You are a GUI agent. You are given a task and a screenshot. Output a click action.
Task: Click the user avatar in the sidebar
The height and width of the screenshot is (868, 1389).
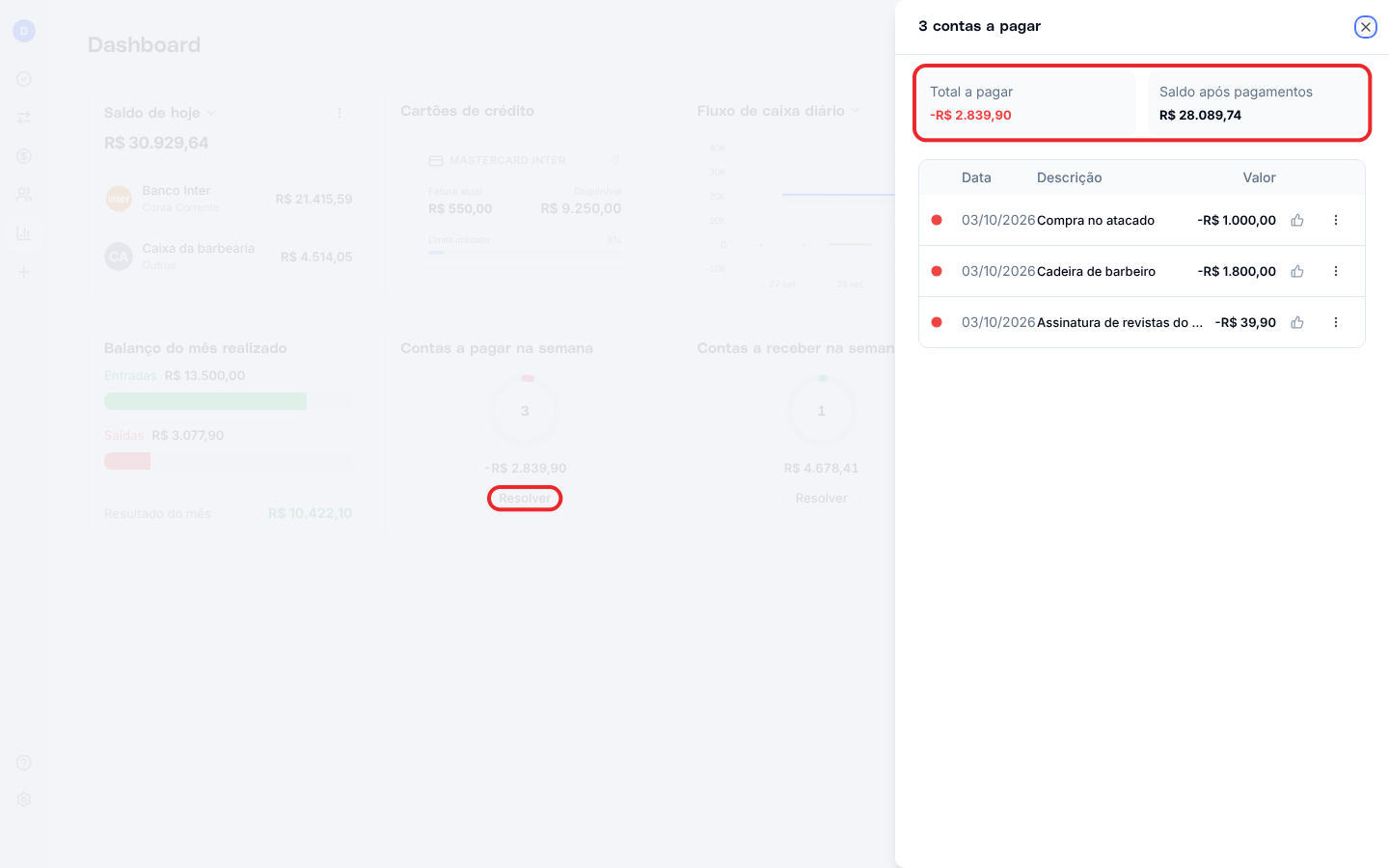24,31
